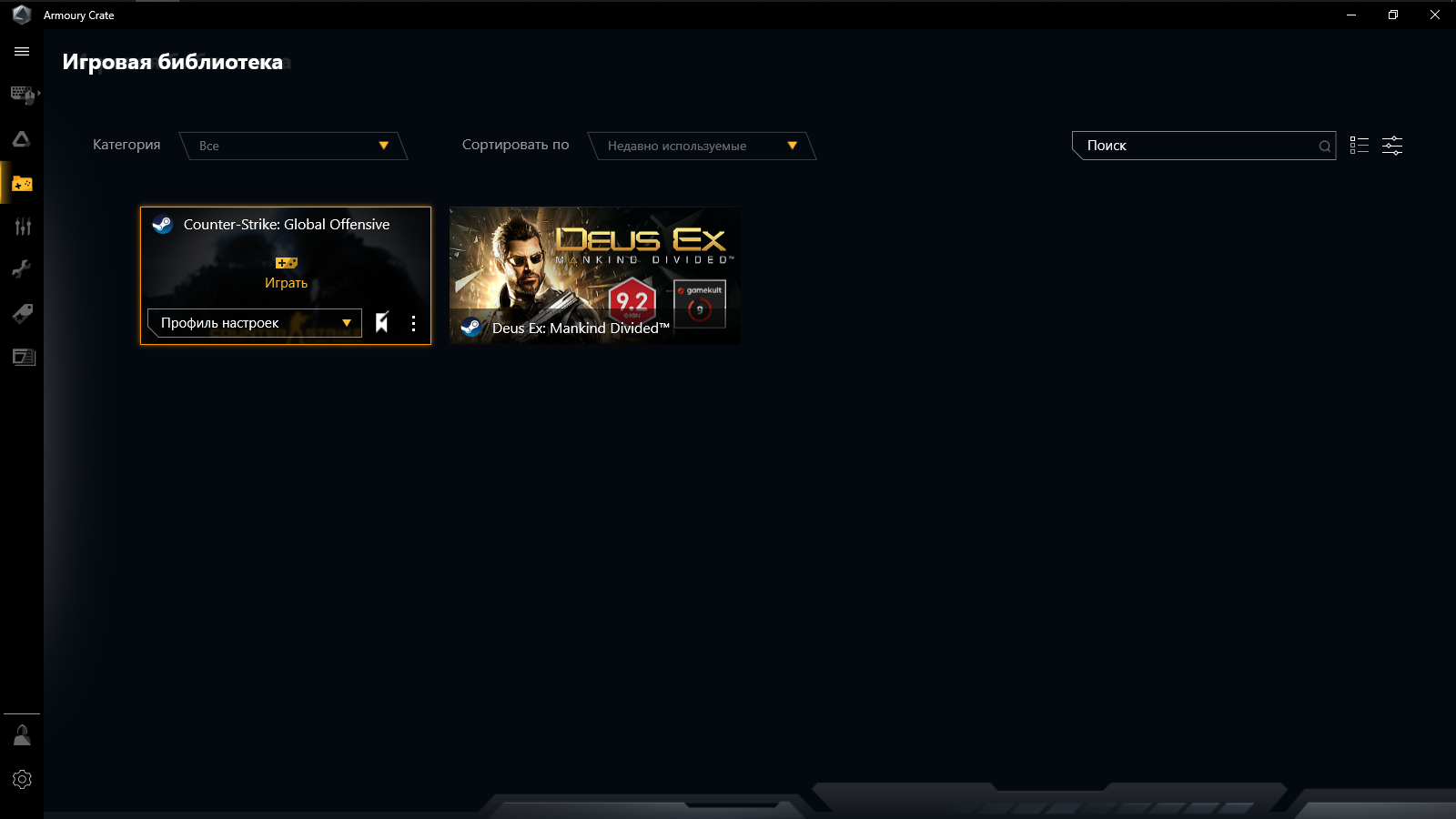Open the Aura Sync triangle icon
This screenshot has height=819, width=1456.
pyautogui.click(x=22, y=139)
